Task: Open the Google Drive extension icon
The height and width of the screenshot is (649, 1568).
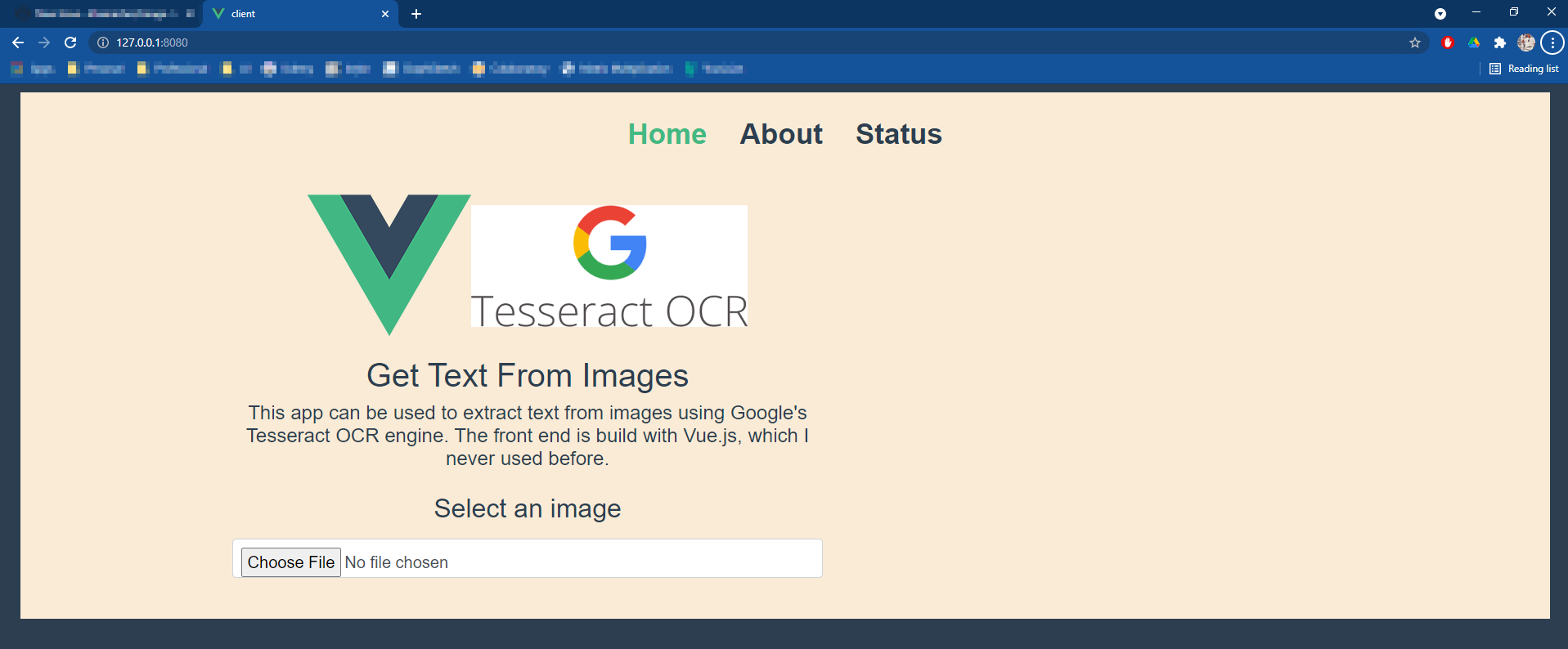Action: [x=1473, y=43]
